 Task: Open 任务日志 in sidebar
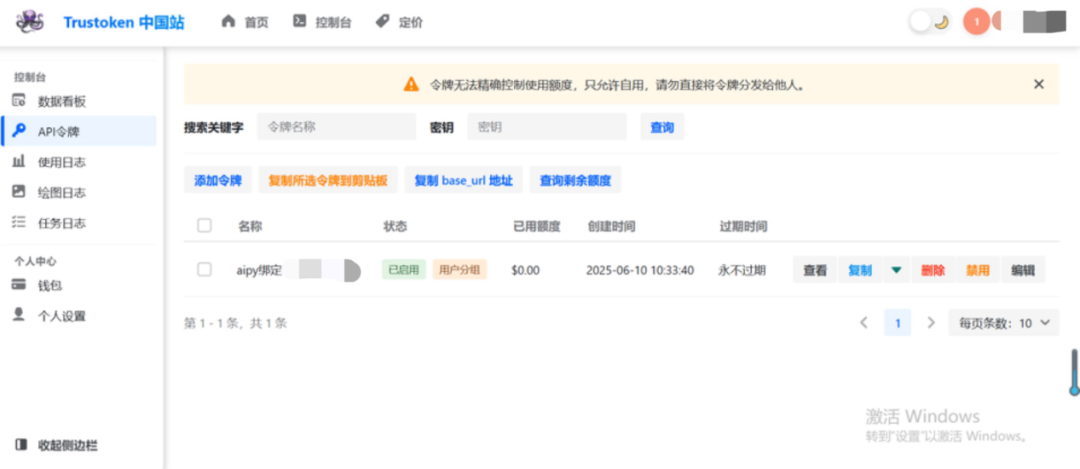coord(79,223)
